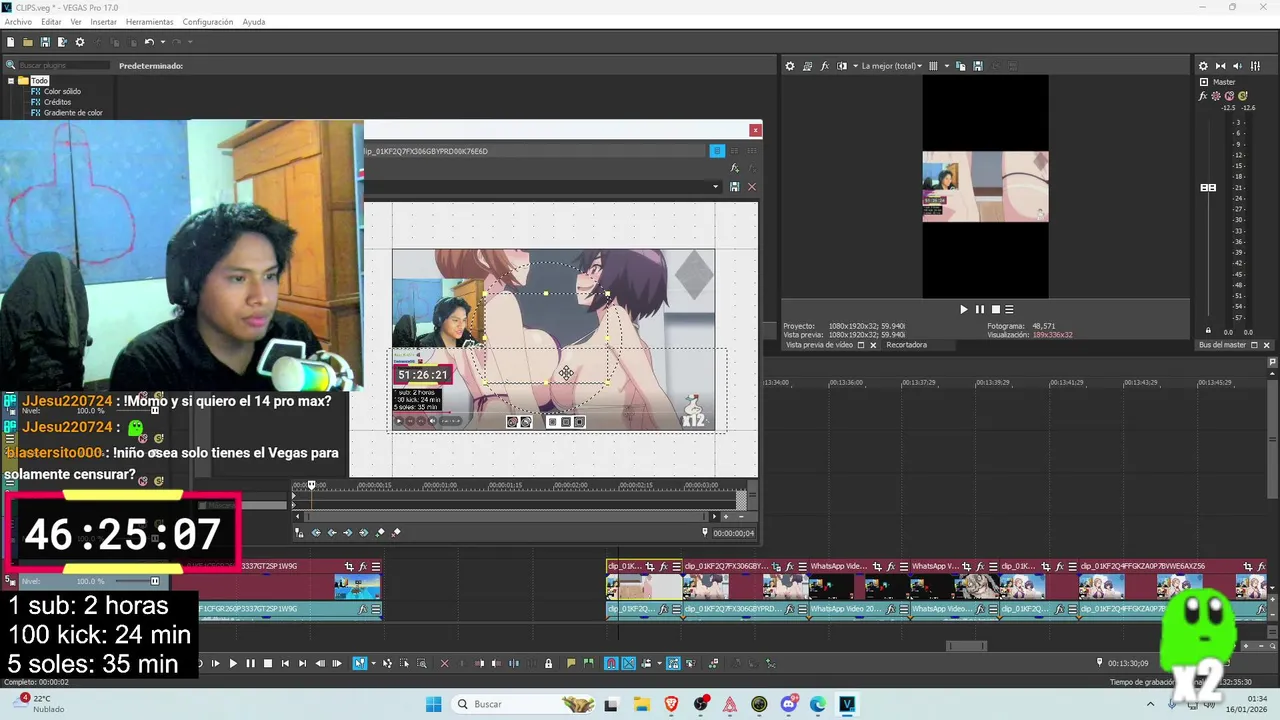Open the Configuración menu
This screenshot has height=720, width=1280.
(208, 22)
